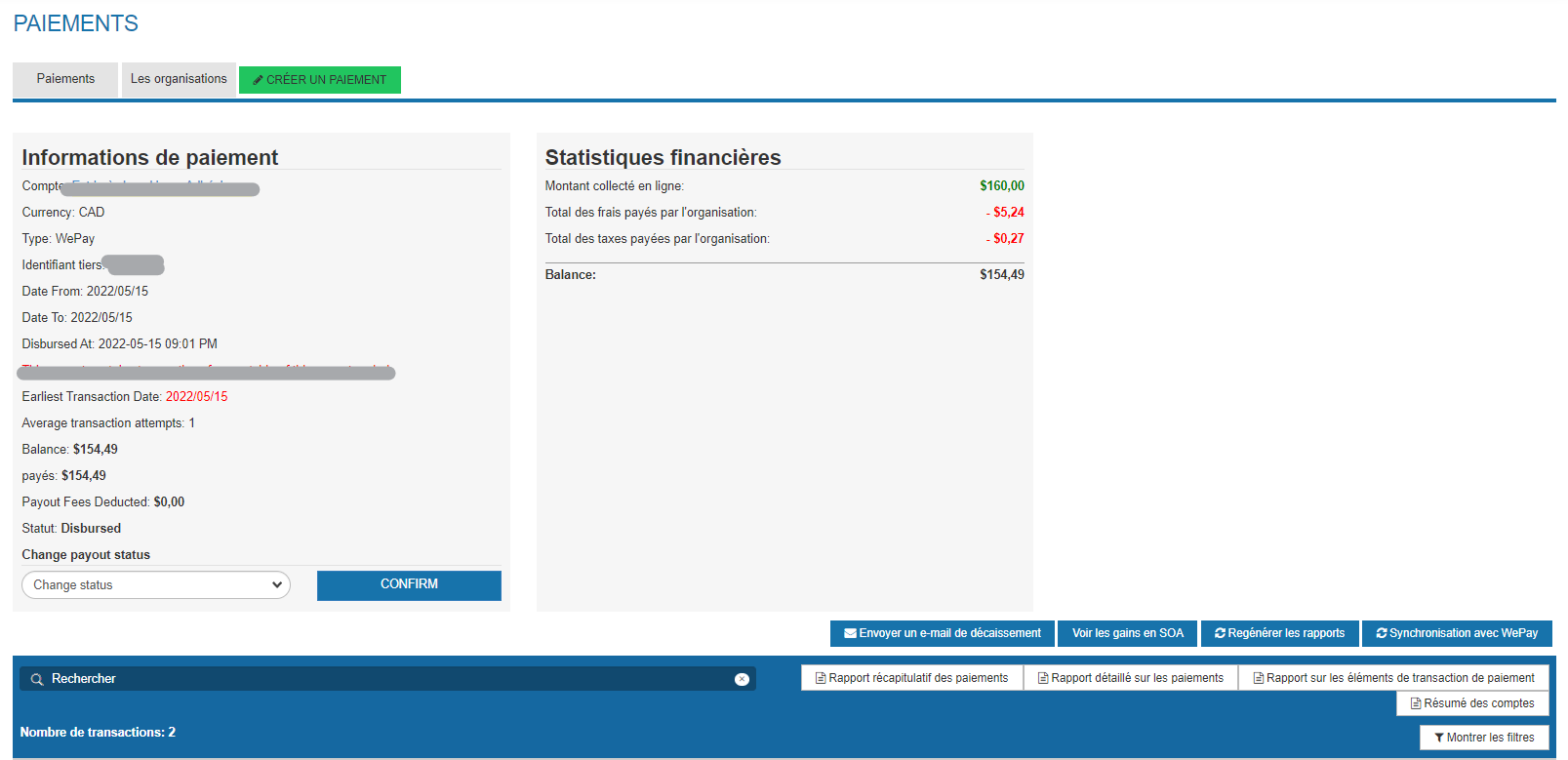
Task: Click the funnel icon on Montrer les filtres
Action: coord(1439,738)
